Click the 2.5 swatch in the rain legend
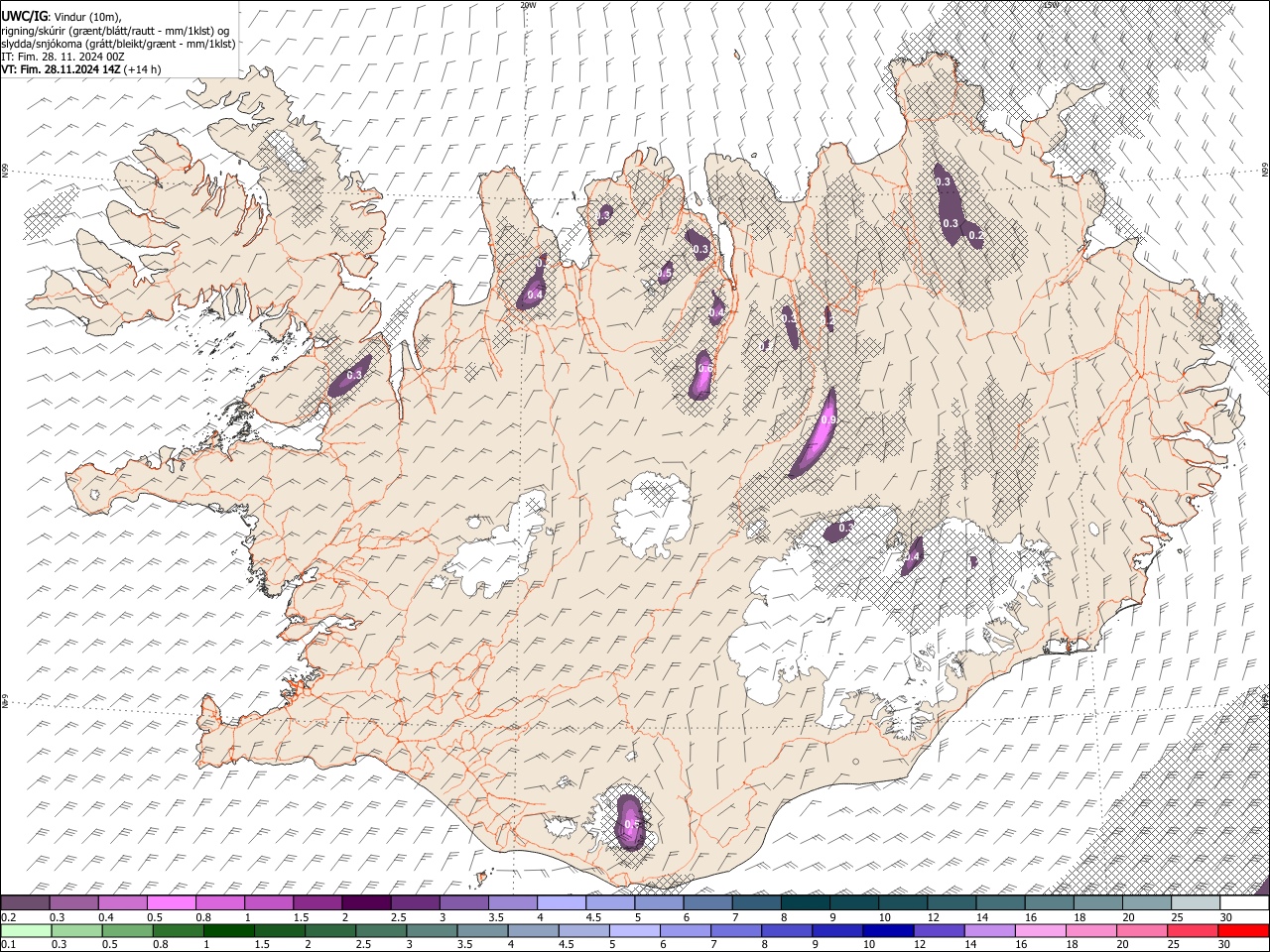The width and height of the screenshot is (1270, 952). (380, 930)
